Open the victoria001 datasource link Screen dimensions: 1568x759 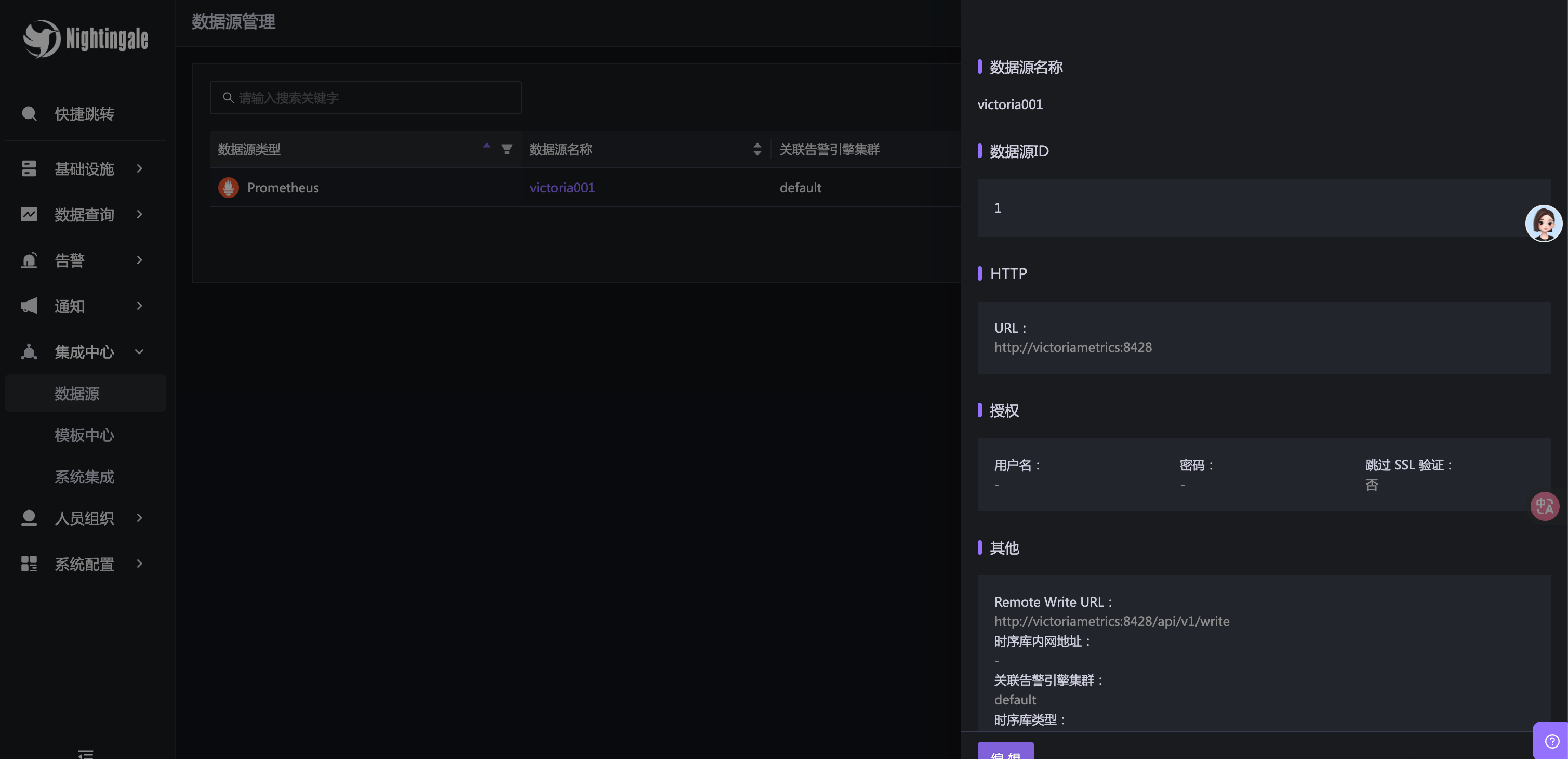click(x=562, y=188)
